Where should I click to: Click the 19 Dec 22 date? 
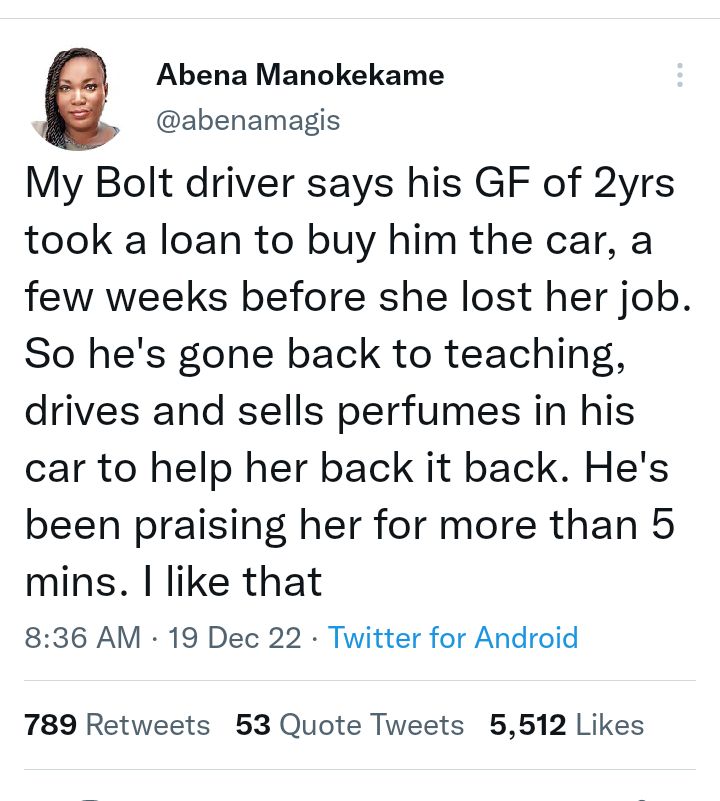[x=235, y=637]
